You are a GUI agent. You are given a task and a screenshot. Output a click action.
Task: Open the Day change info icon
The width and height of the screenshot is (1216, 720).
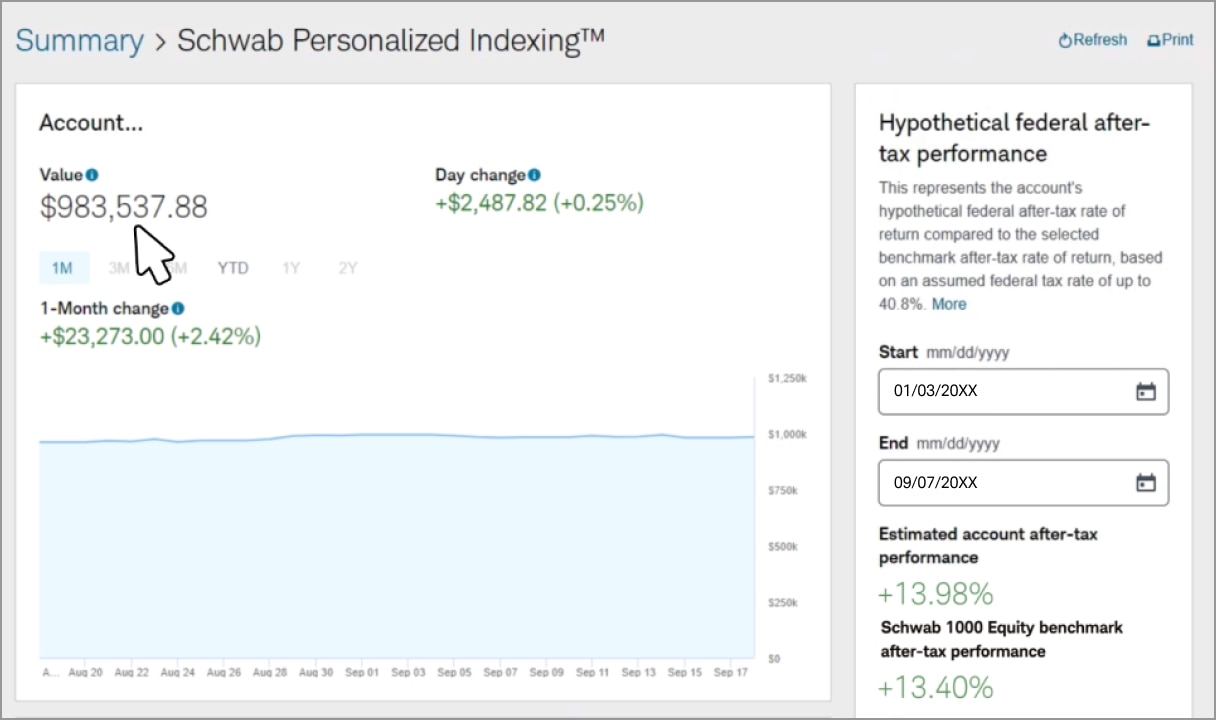[534, 175]
